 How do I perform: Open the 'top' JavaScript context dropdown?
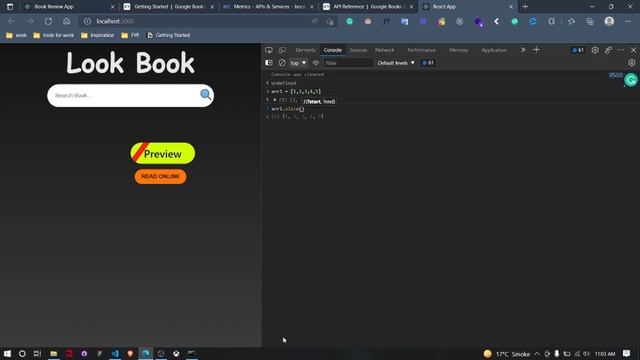(298, 63)
